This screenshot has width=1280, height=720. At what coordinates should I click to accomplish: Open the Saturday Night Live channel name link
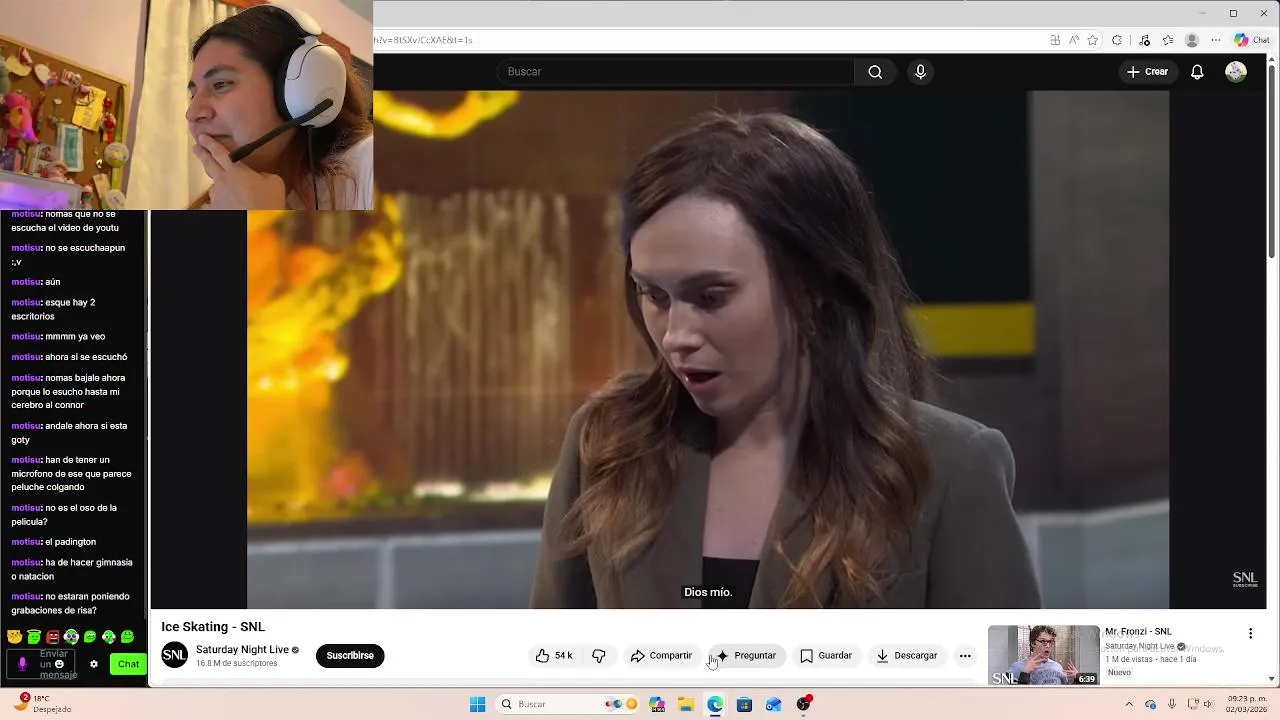coord(242,650)
